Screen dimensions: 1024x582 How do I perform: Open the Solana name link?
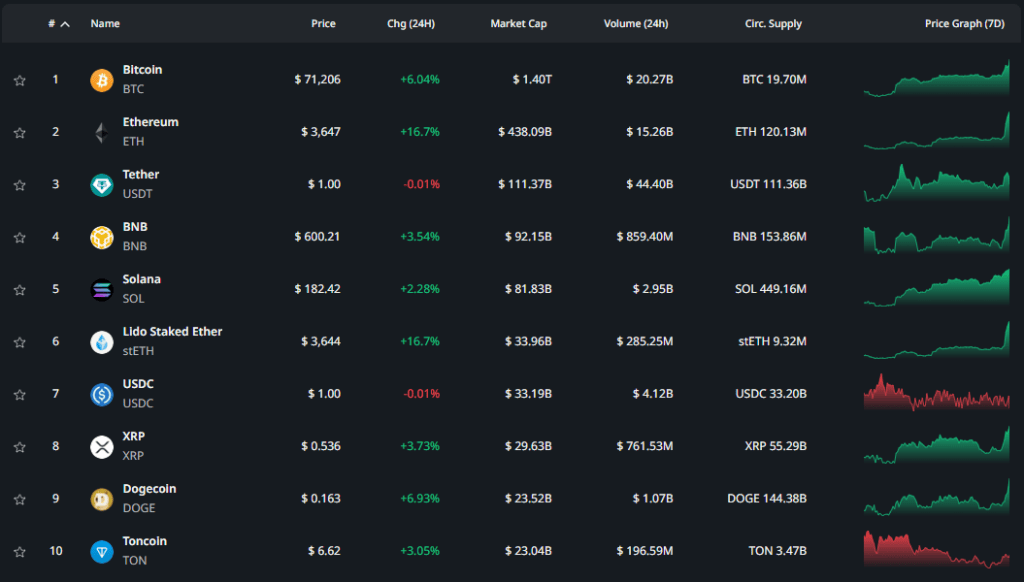click(x=141, y=279)
